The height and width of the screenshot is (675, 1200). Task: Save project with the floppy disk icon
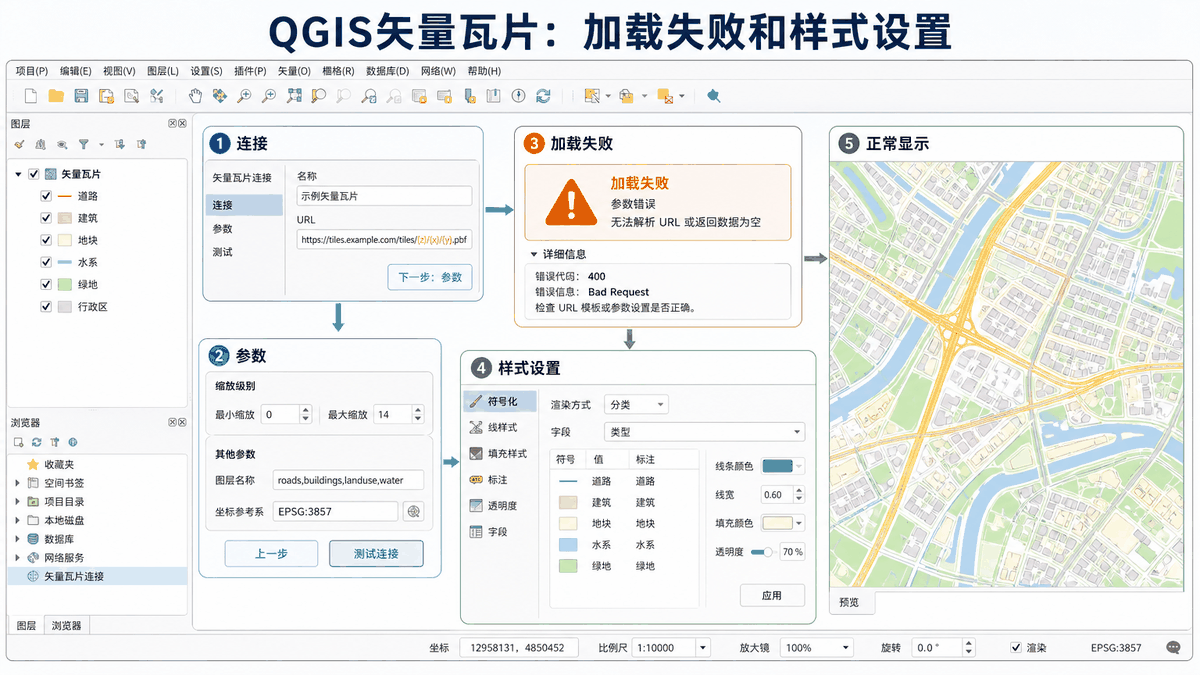(x=81, y=96)
